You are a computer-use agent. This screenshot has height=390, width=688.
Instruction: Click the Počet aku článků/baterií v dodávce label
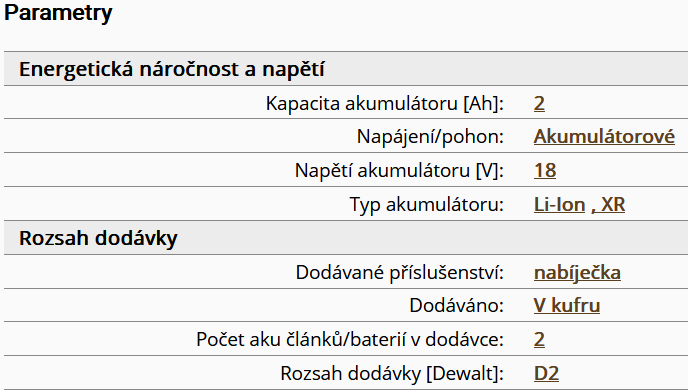point(350,340)
